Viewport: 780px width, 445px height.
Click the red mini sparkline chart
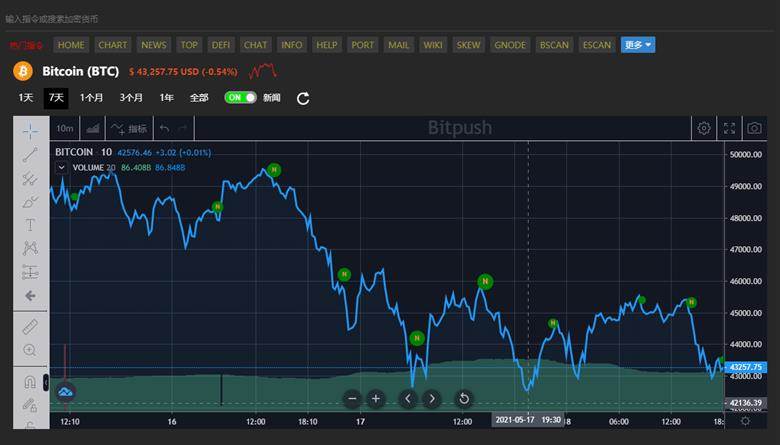pyautogui.click(x=263, y=71)
